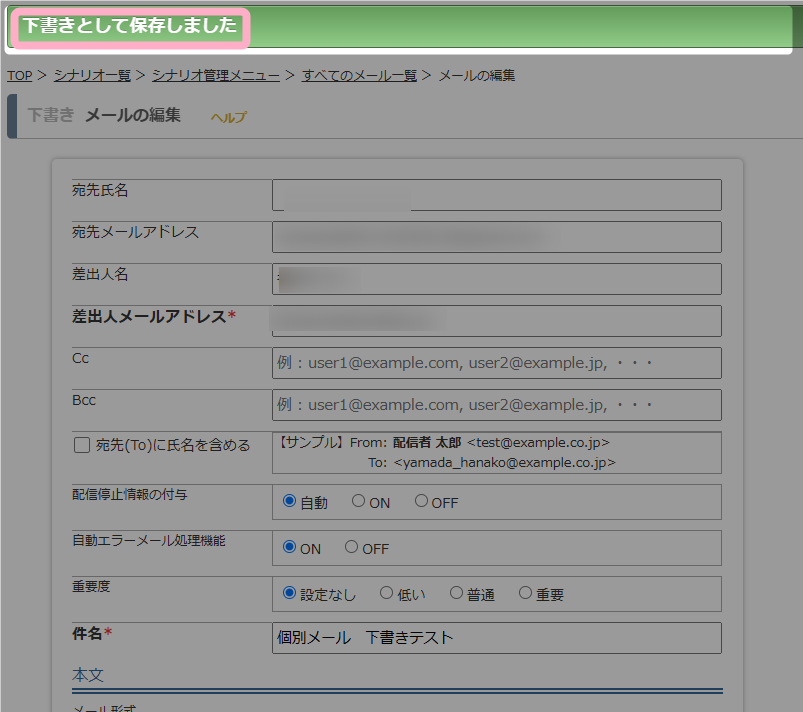Screen dimensions: 803x712
Task: Choose 設定なし for 重要度
Action: pyautogui.click(x=289, y=593)
